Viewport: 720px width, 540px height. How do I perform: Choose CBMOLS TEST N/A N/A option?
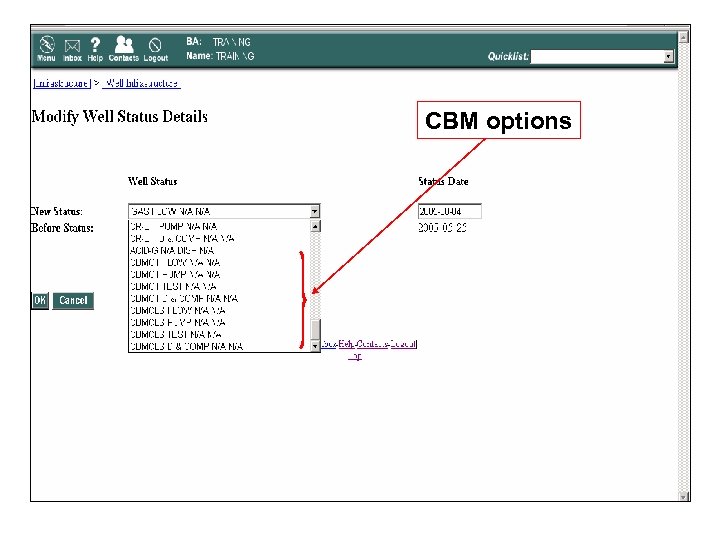coord(219,334)
